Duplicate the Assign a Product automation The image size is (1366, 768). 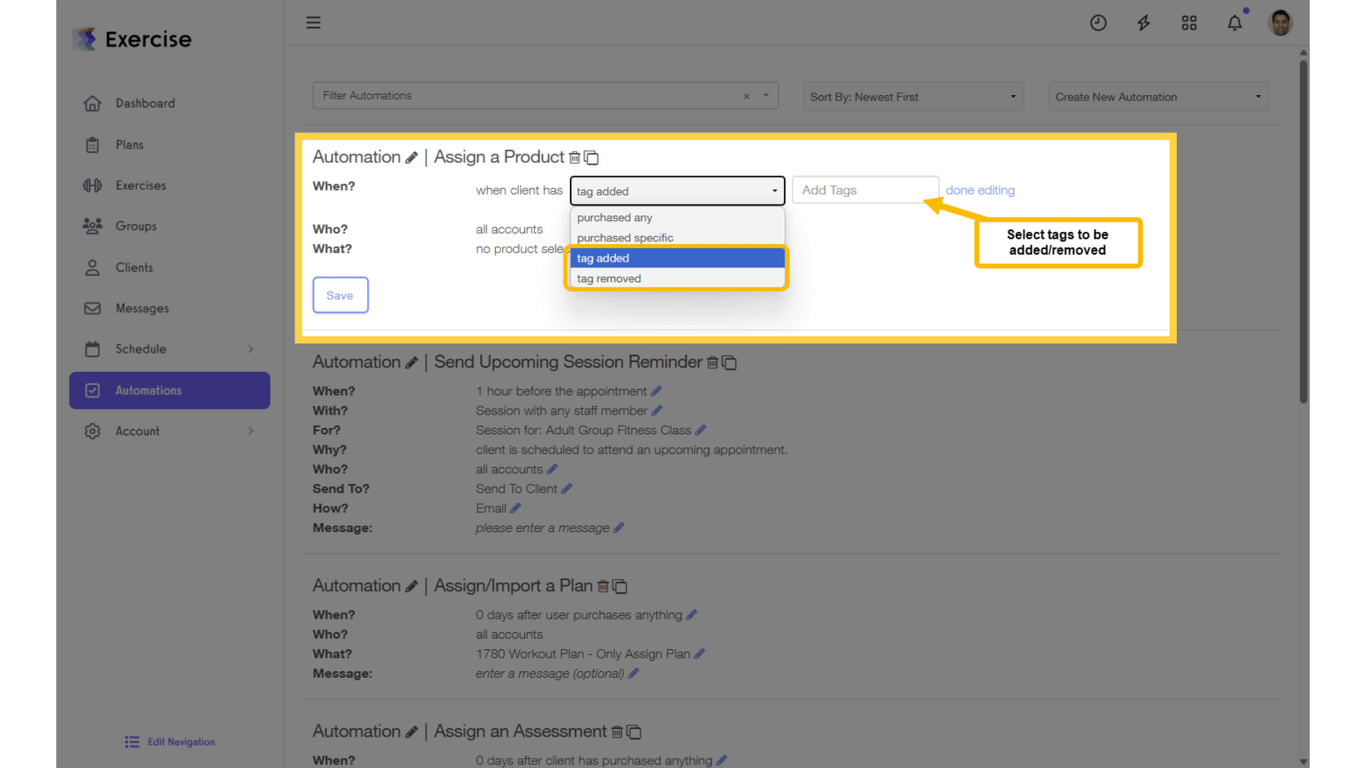[x=591, y=157]
